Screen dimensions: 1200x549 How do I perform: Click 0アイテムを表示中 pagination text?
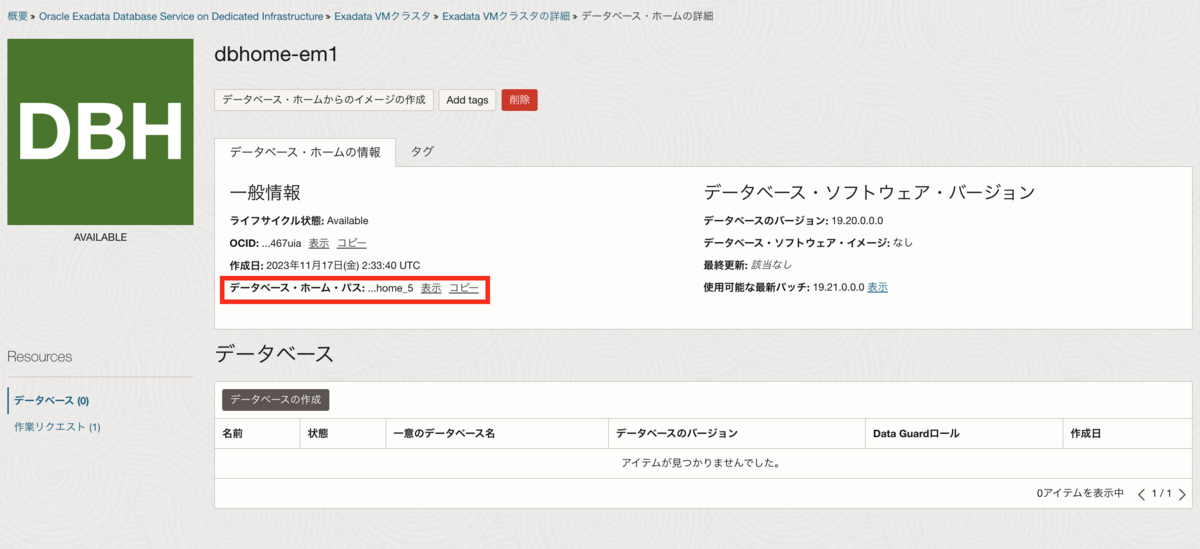tap(1080, 494)
